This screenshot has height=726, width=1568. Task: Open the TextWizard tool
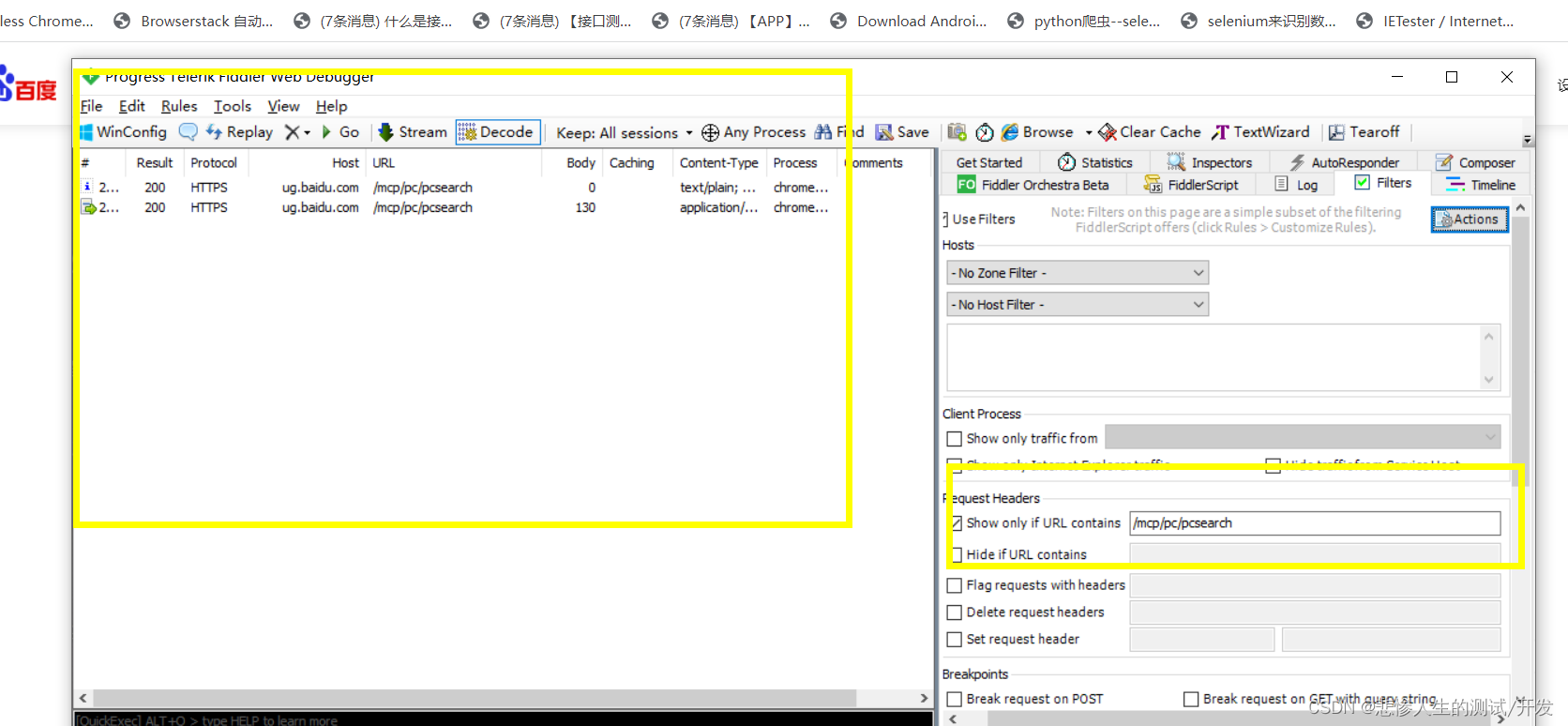point(1260,132)
